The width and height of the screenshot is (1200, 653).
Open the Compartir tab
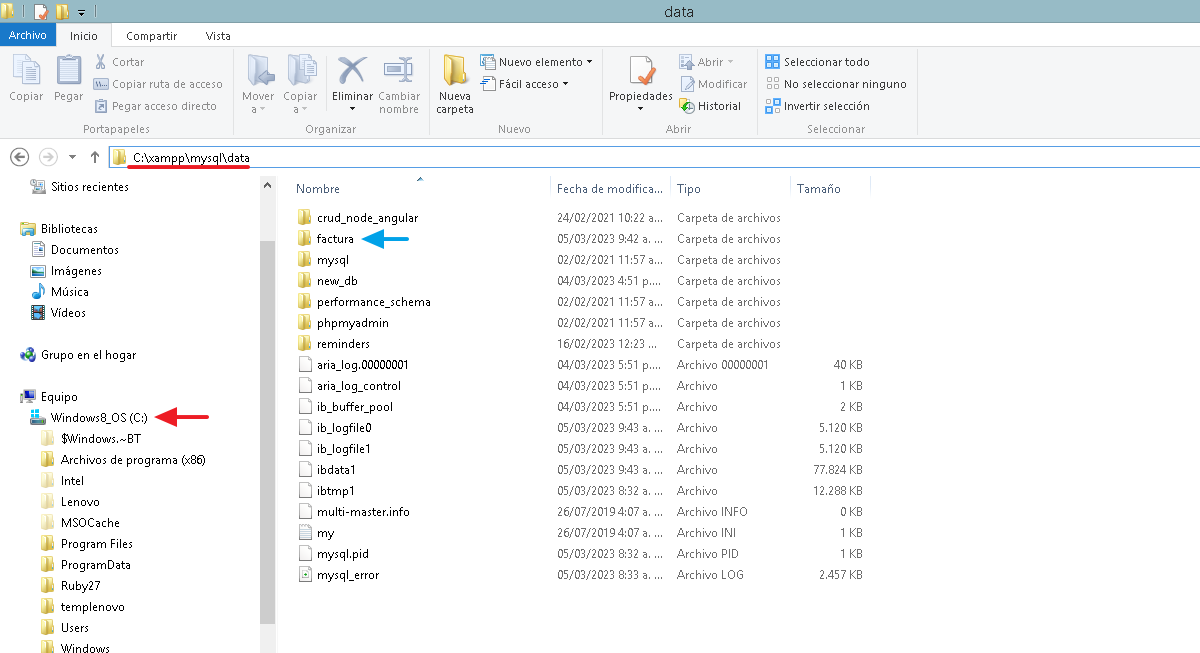tap(151, 35)
